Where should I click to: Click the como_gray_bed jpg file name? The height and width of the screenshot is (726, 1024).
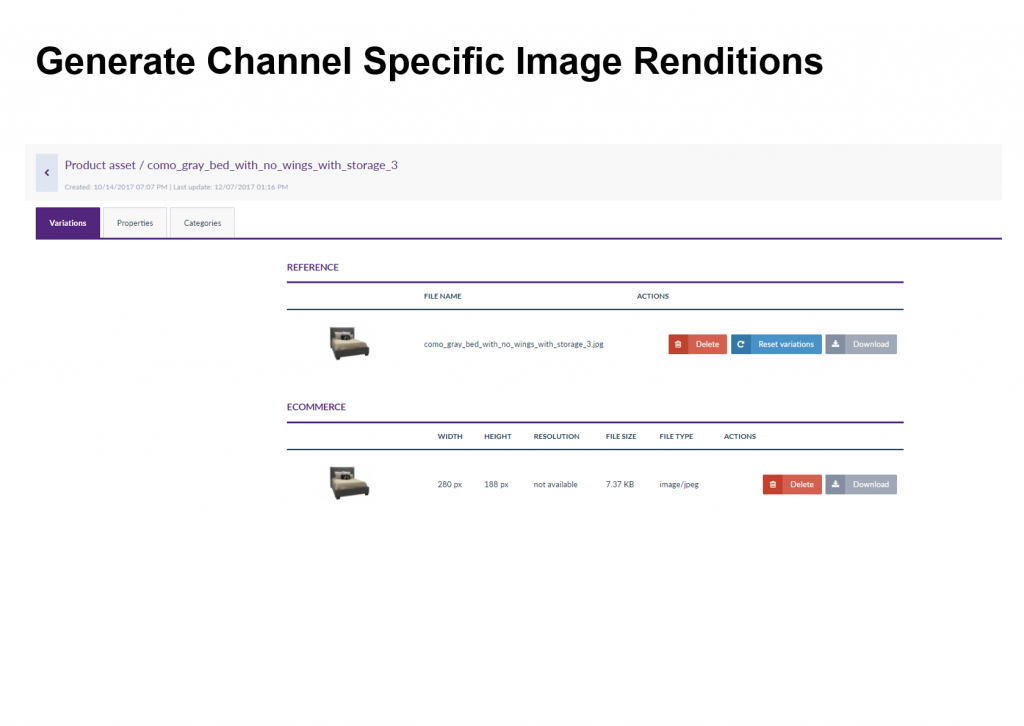click(x=513, y=344)
